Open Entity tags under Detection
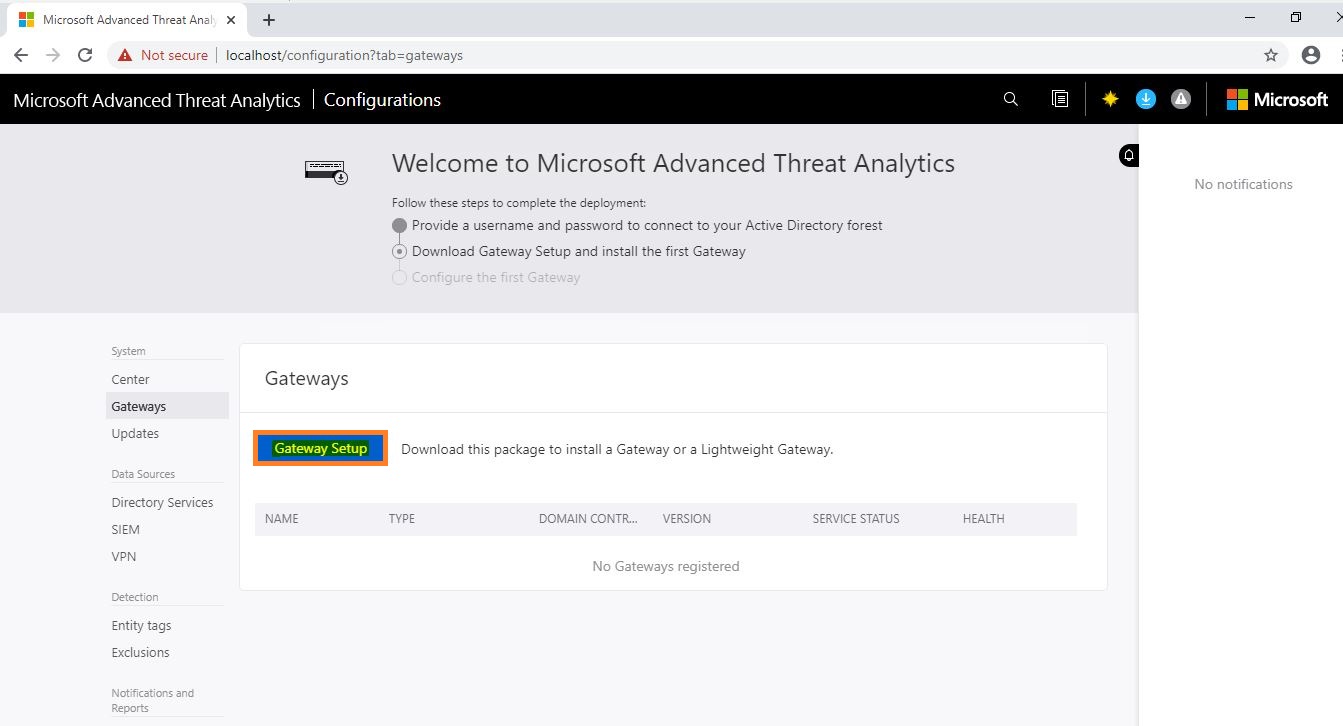Image resolution: width=1343 pixels, height=726 pixels. pyautogui.click(x=142, y=626)
